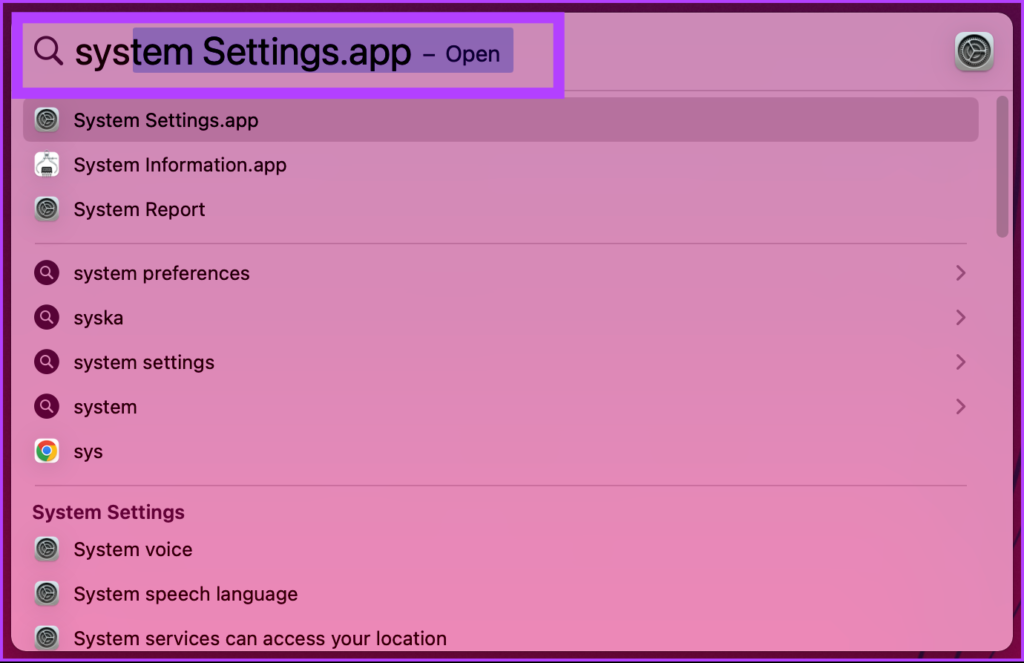Click the gear icon beside System speech language
The height and width of the screenshot is (663, 1024).
click(x=47, y=594)
